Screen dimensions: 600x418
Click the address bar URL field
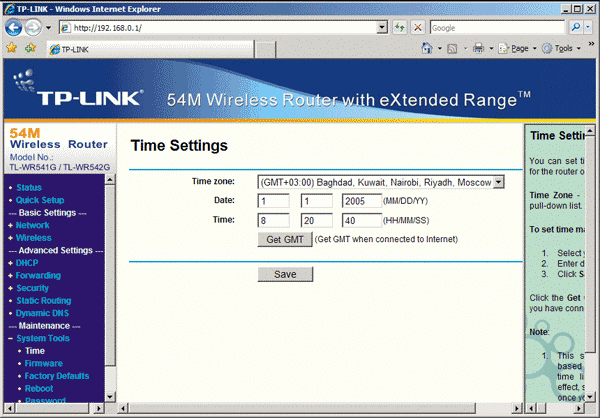[218, 28]
